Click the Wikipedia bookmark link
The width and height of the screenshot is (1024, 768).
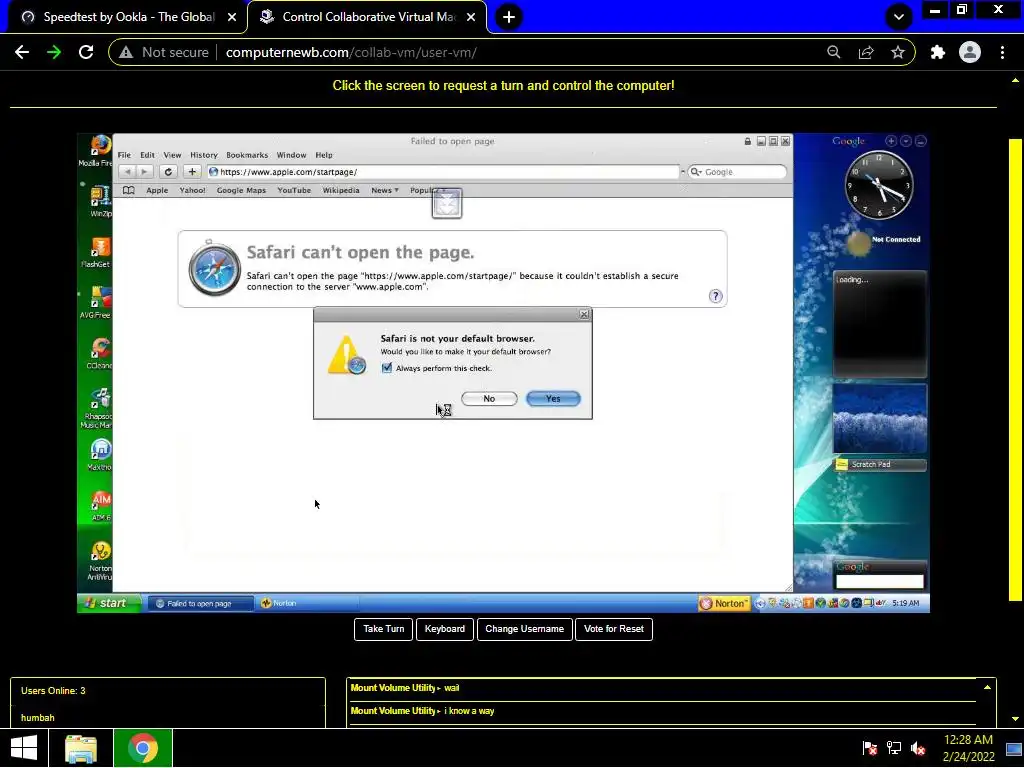(x=341, y=190)
